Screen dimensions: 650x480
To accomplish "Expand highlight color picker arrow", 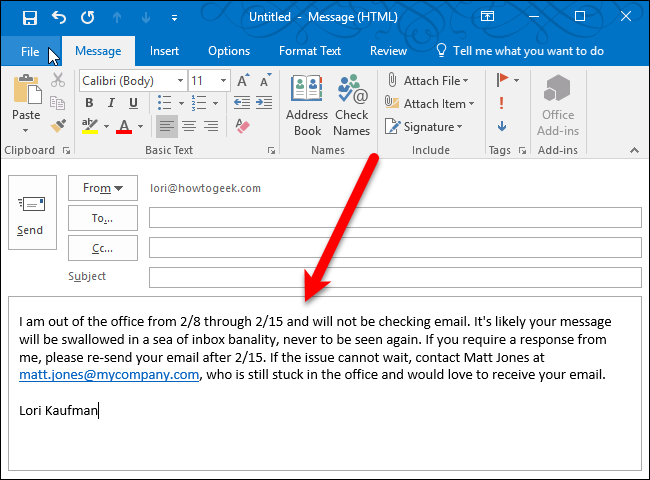I will point(106,126).
